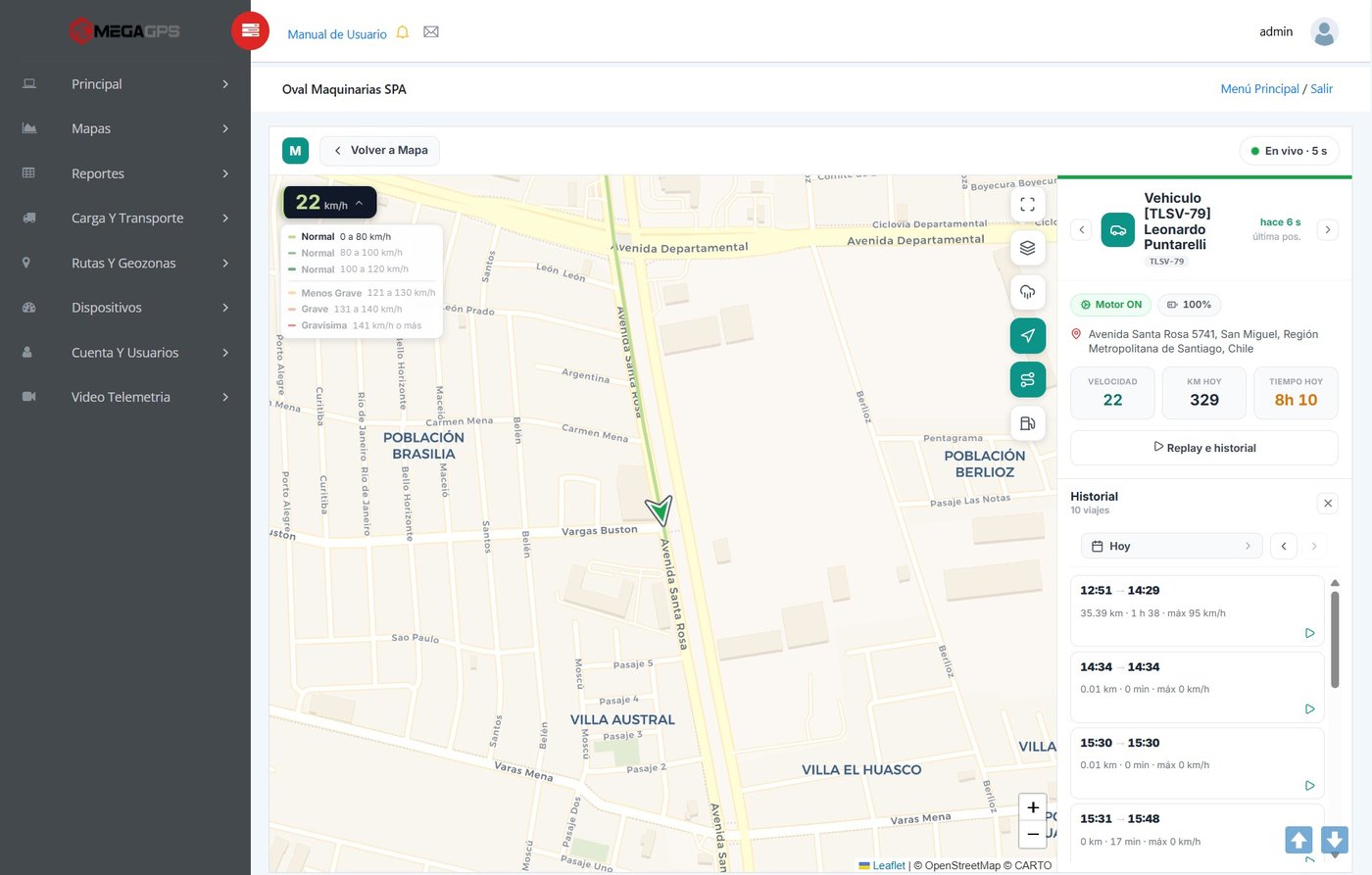
Task: Play the 15:30 to 15:30 trip
Action: coord(1309,786)
